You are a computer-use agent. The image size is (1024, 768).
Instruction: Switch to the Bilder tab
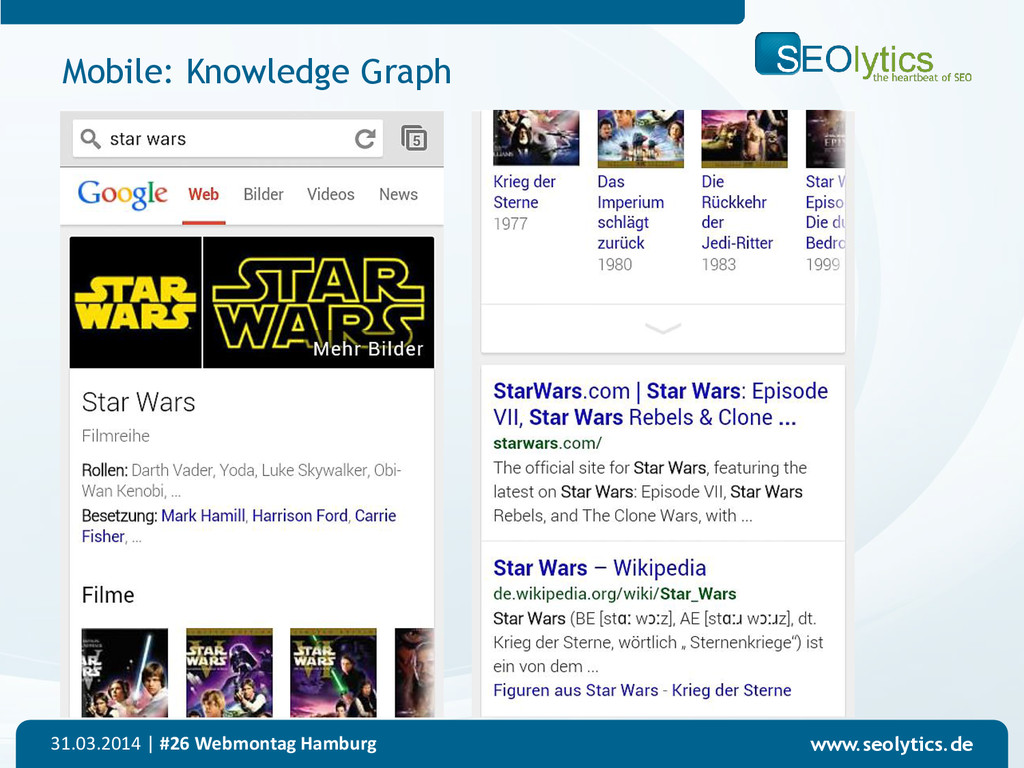263,194
